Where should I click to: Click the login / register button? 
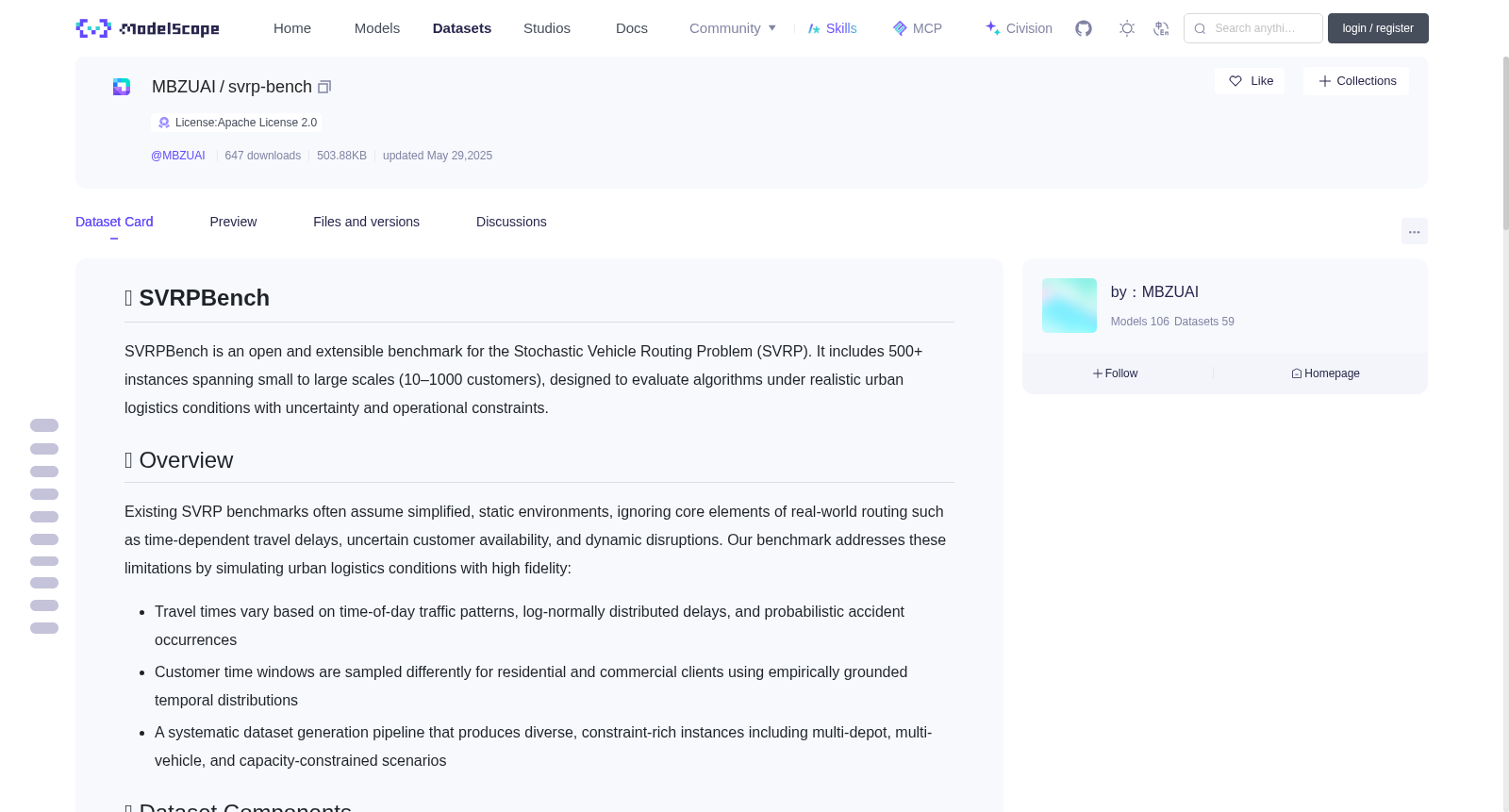(1378, 28)
